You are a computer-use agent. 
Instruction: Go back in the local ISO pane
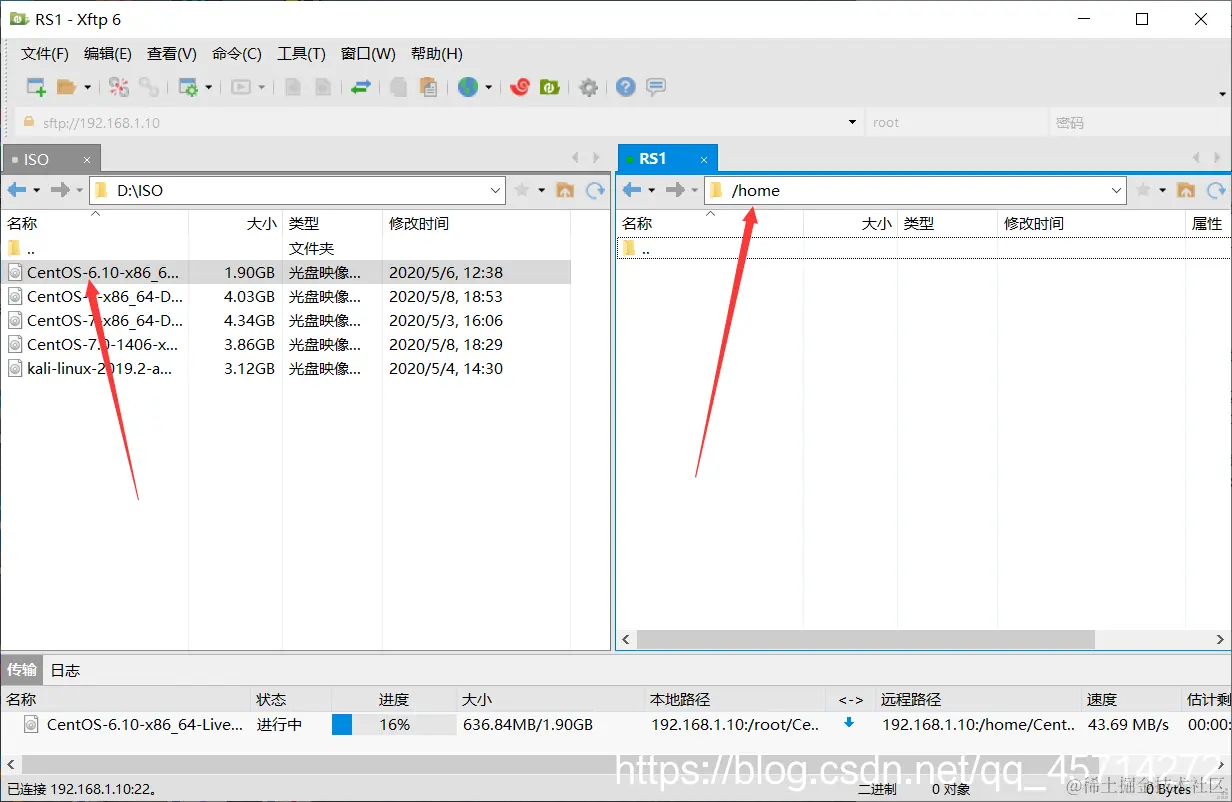(17, 190)
